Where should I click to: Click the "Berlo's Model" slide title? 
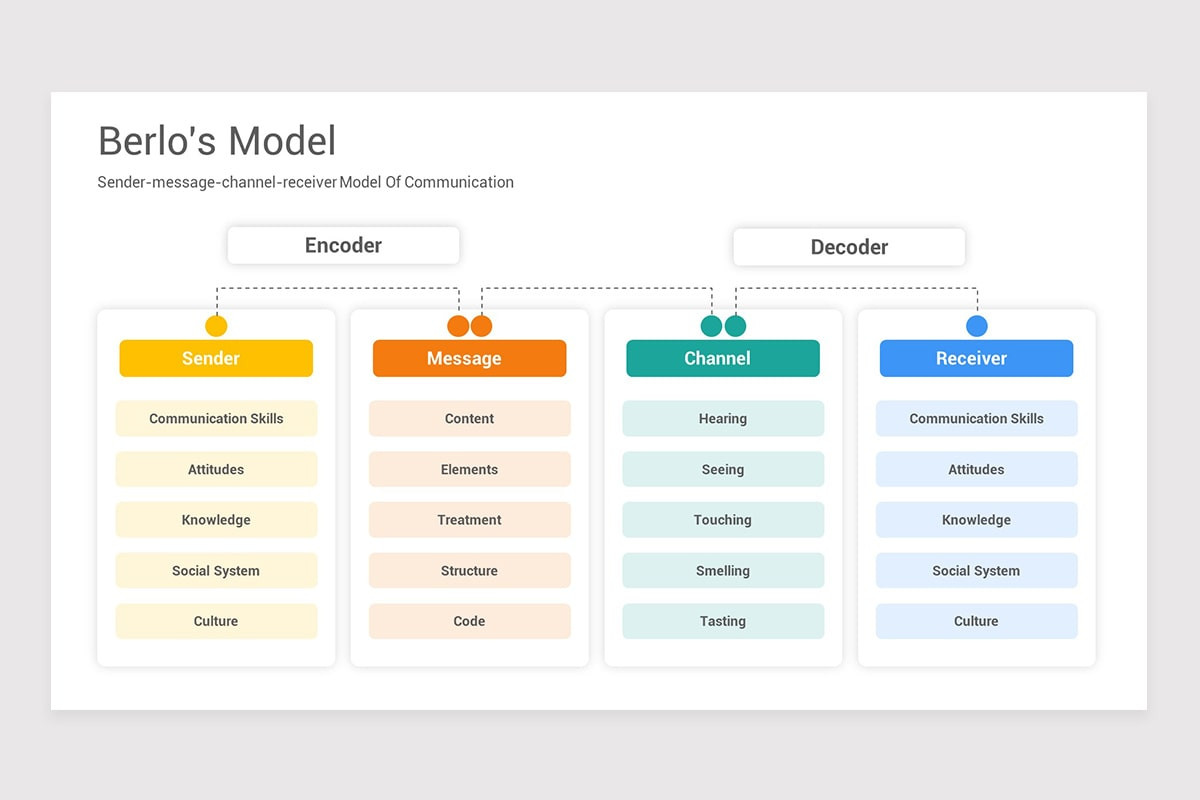[x=217, y=141]
